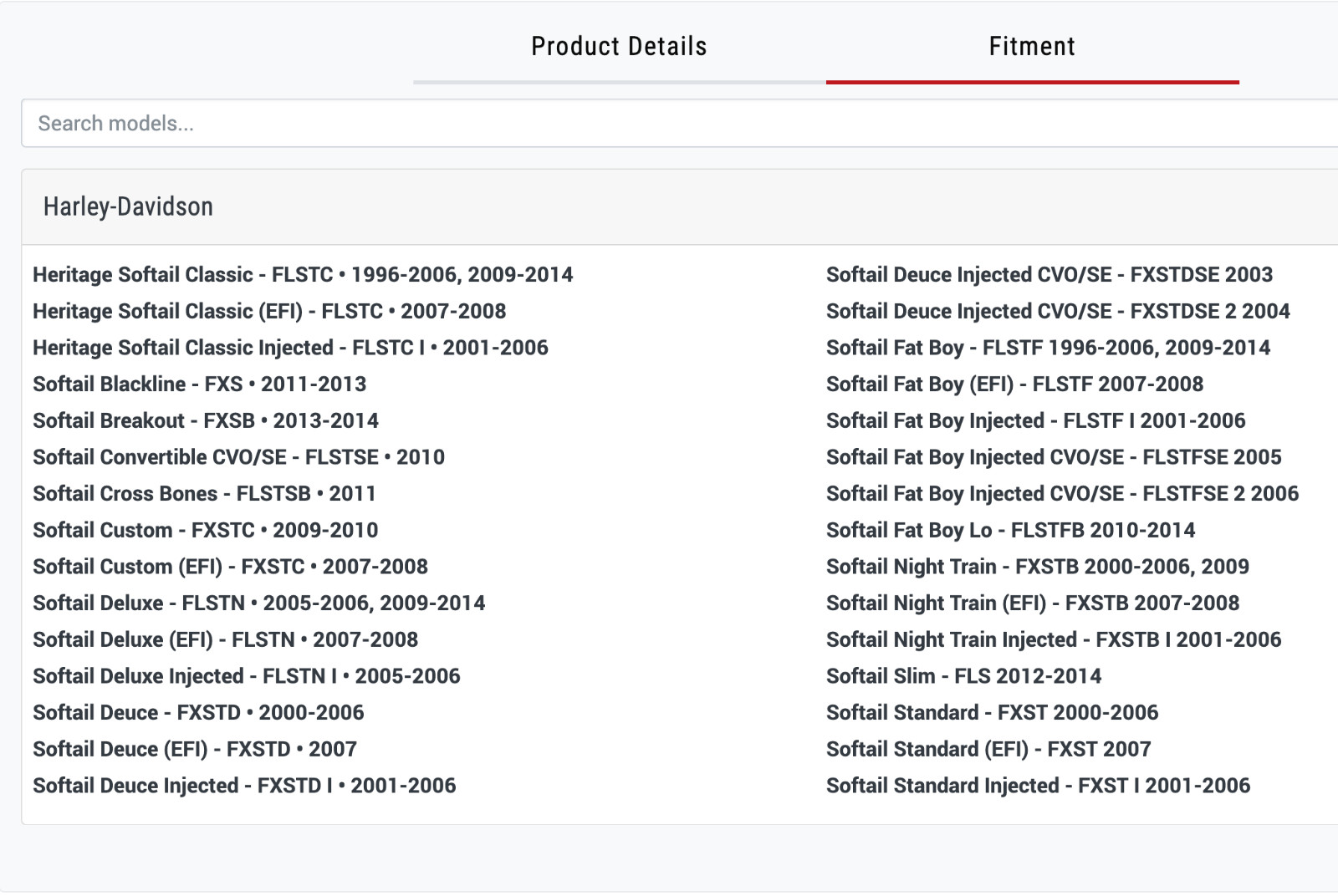Choose Softail Blackline - FXS 2011-2013
This screenshot has height=896, width=1338.
point(199,384)
